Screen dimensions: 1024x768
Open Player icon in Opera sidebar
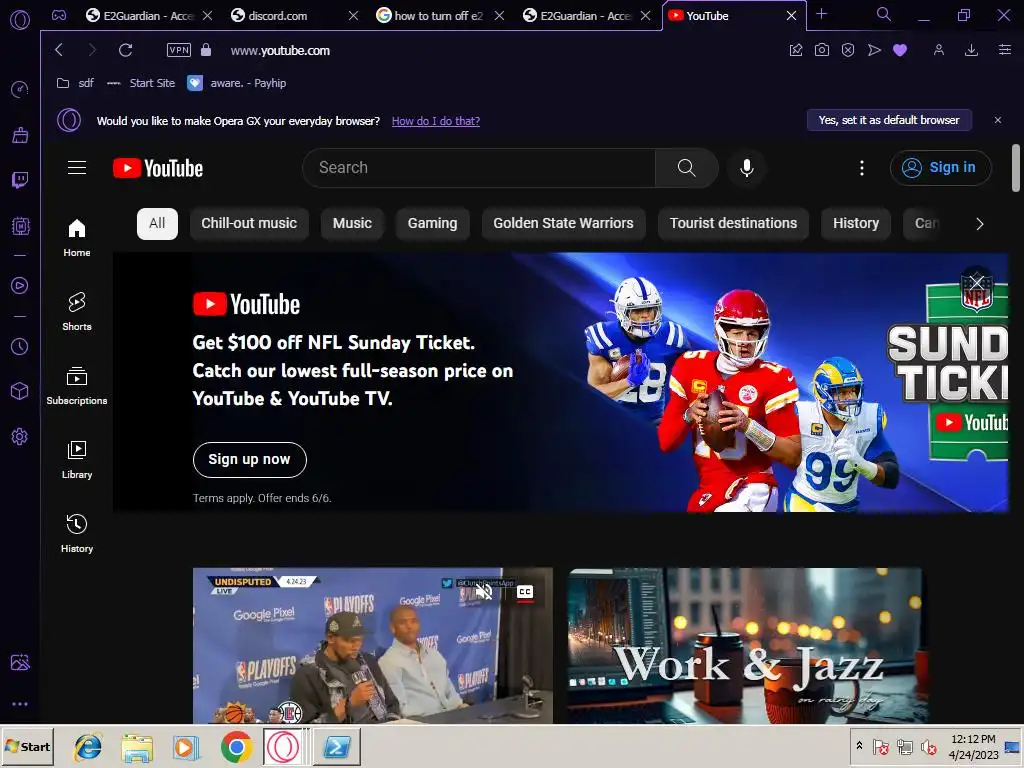click(20, 285)
